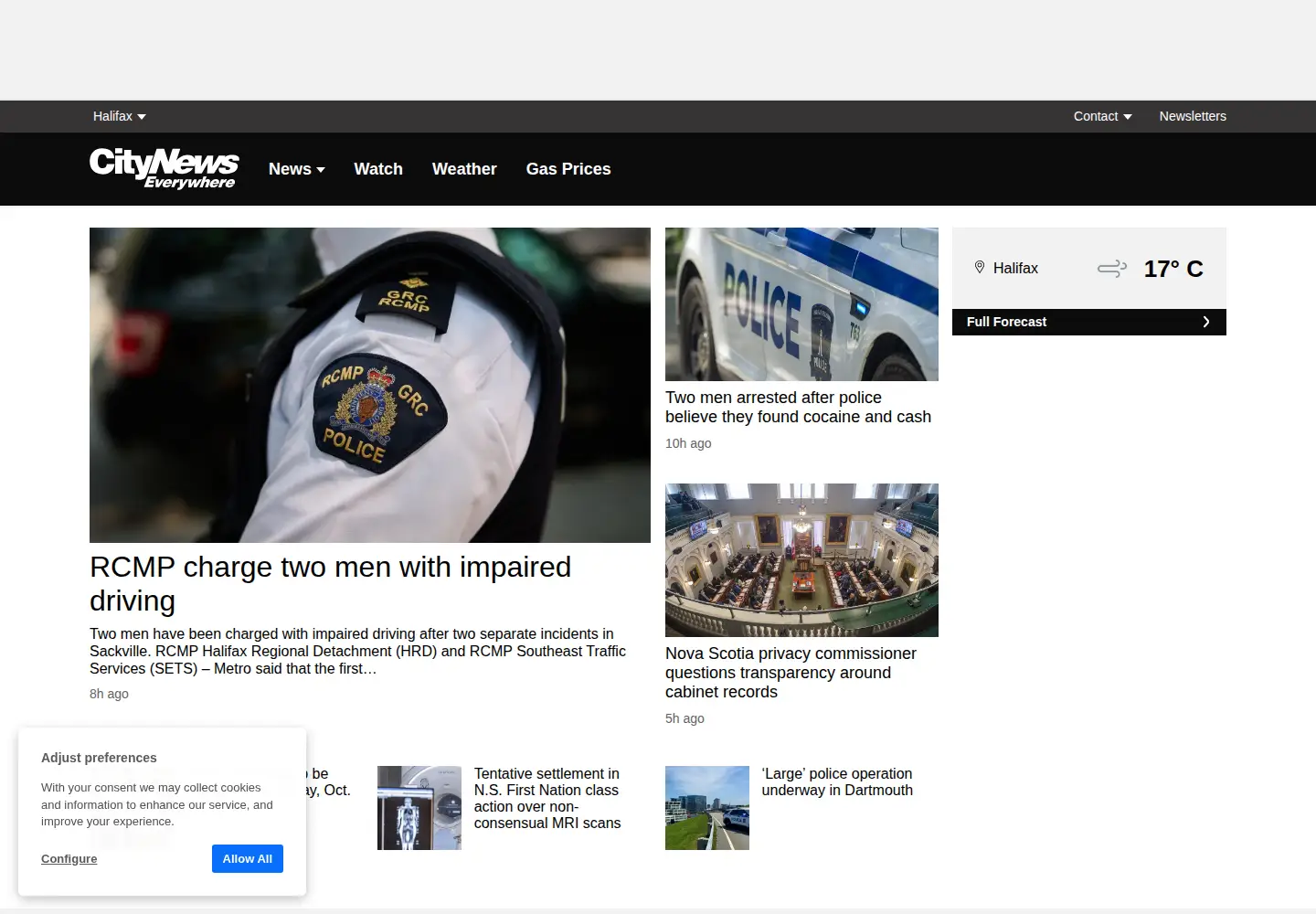
Task: Open the RCMP impaired driving headline
Action: [330, 584]
